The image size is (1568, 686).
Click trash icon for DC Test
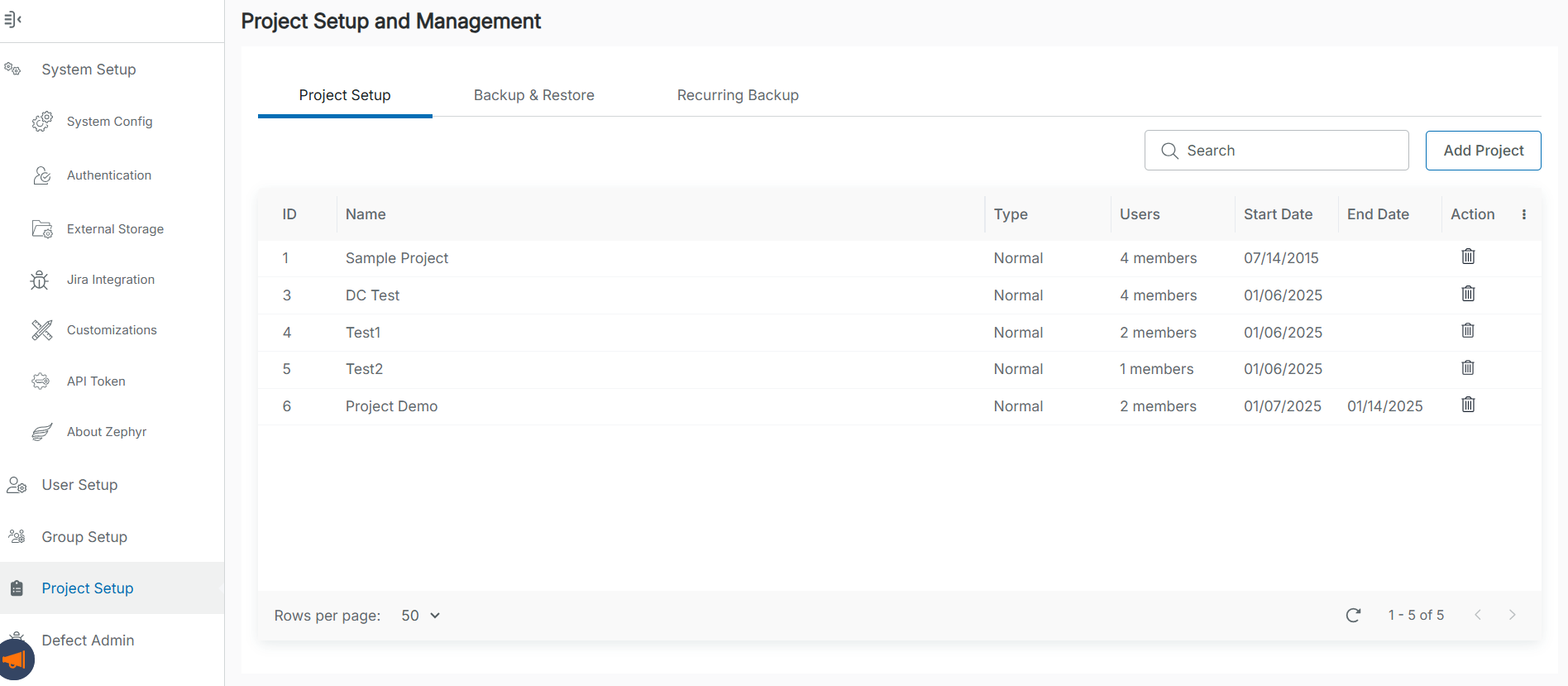tap(1468, 294)
